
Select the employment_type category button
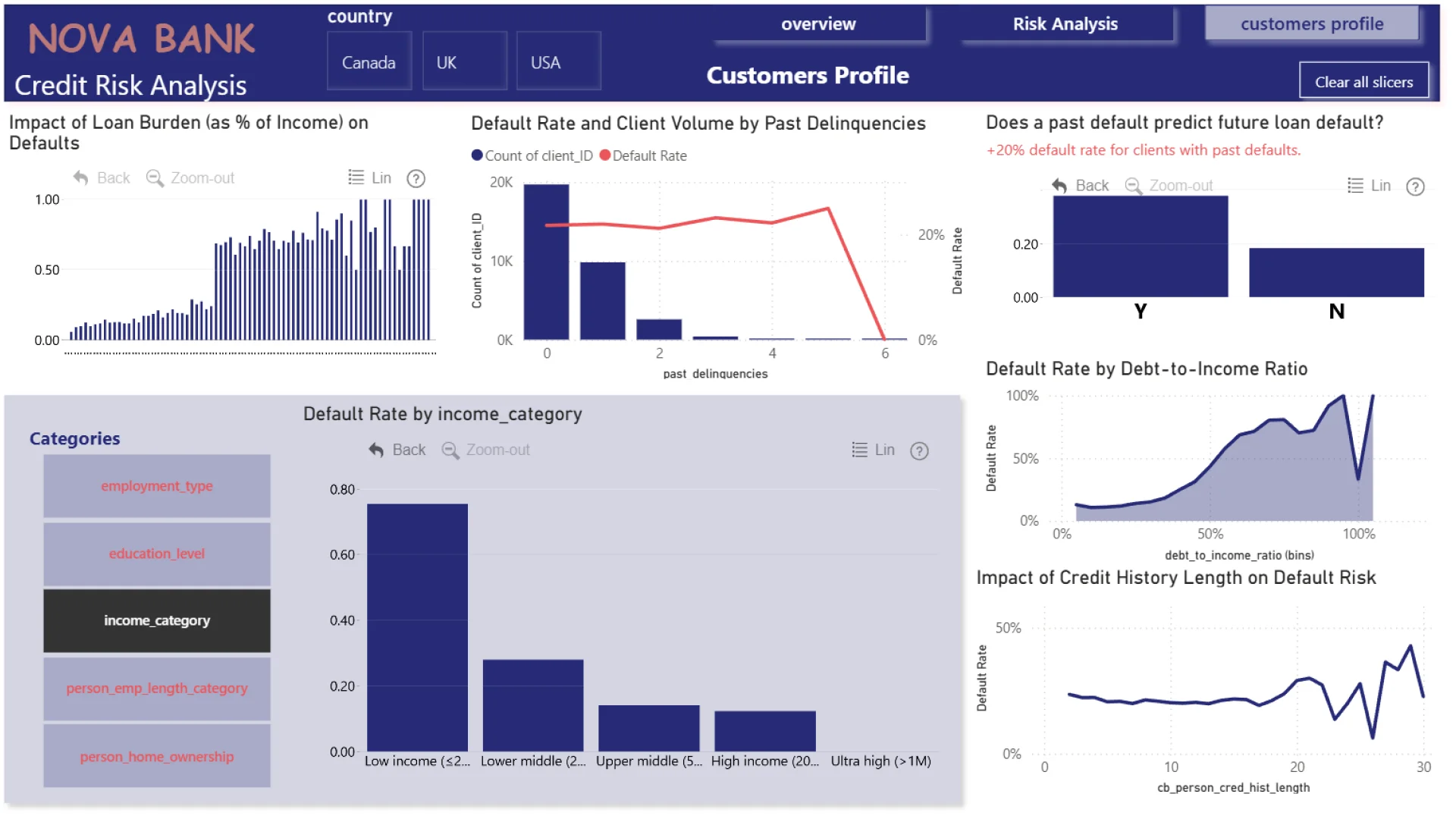coord(157,486)
